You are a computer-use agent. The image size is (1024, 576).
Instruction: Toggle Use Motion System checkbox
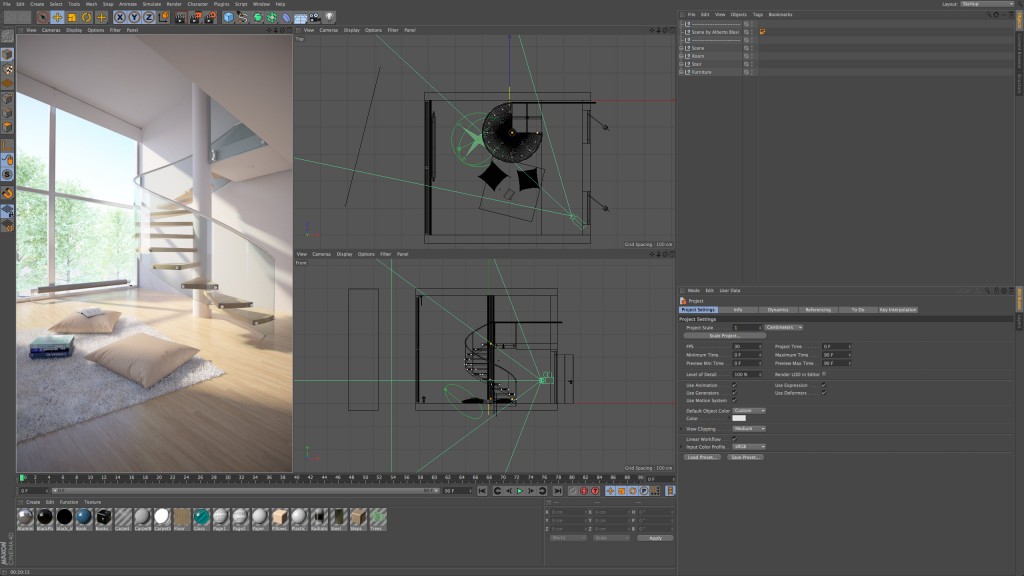(734, 400)
